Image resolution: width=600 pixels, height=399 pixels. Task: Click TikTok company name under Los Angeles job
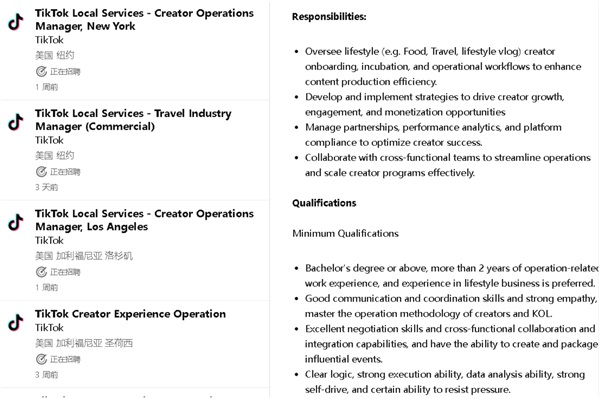tap(49, 240)
